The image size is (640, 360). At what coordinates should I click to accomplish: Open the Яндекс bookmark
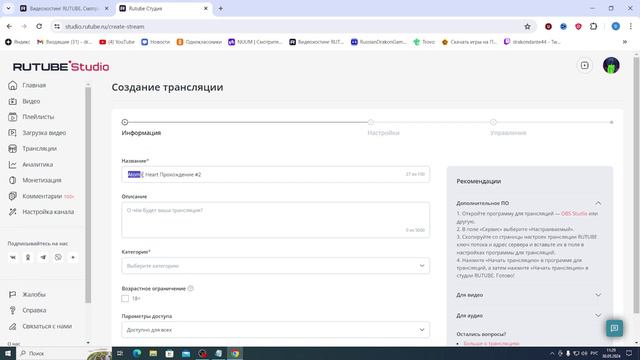(x=18, y=42)
